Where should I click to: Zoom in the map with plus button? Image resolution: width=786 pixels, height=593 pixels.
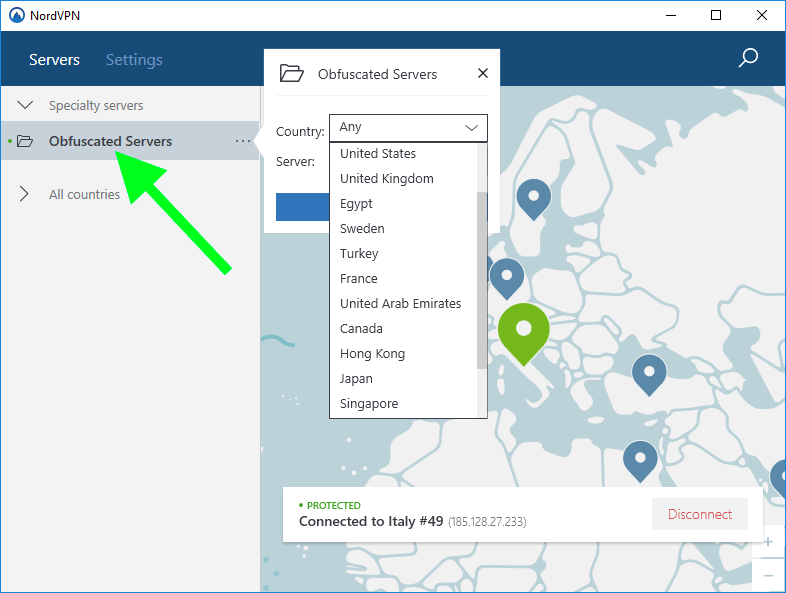(768, 541)
